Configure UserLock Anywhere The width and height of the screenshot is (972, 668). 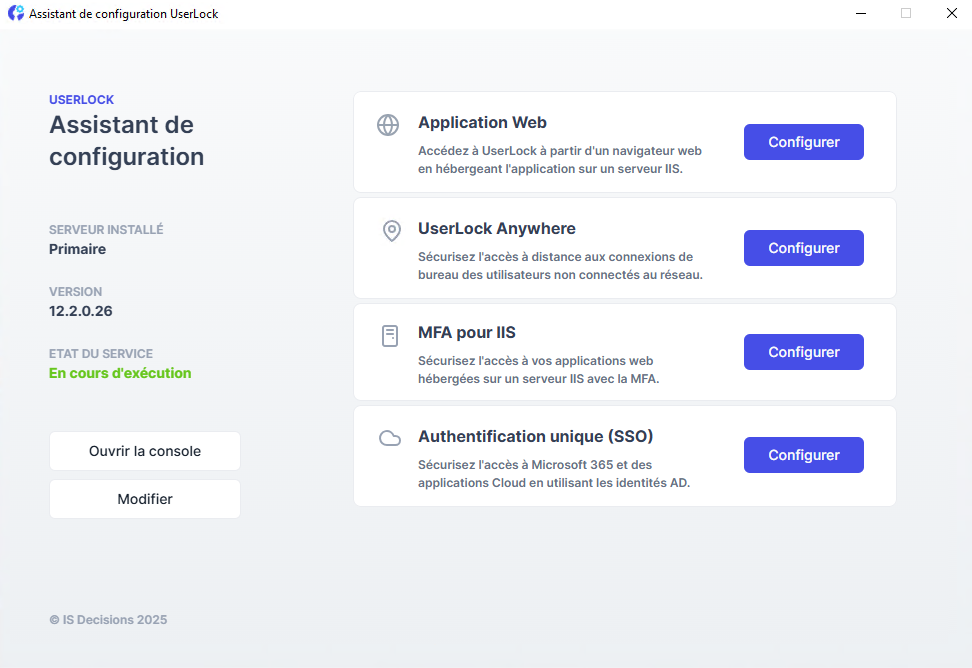(x=803, y=248)
